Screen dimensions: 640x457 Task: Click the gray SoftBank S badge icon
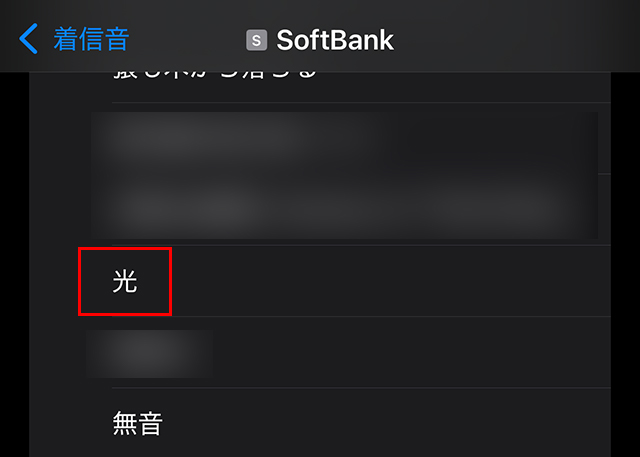256,40
